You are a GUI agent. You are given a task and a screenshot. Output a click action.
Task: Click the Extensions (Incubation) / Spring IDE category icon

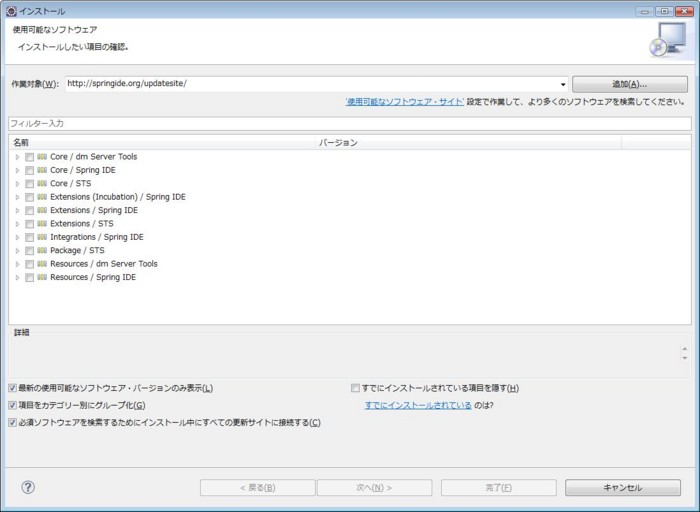pos(42,197)
